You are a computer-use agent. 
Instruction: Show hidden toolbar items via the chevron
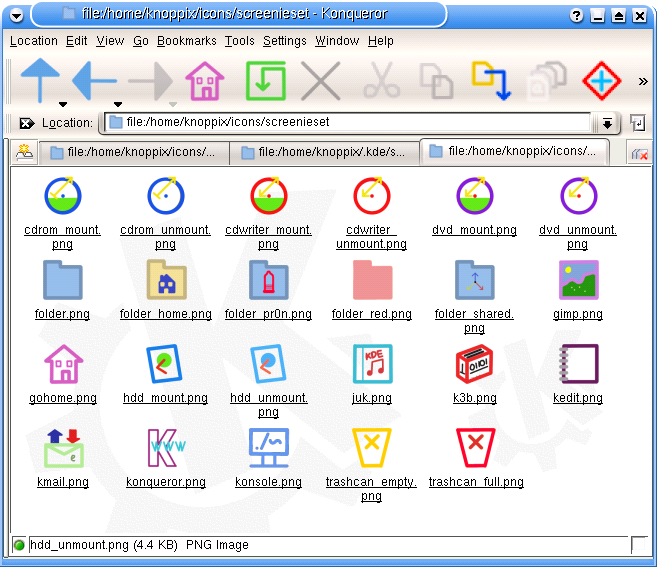point(643,81)
